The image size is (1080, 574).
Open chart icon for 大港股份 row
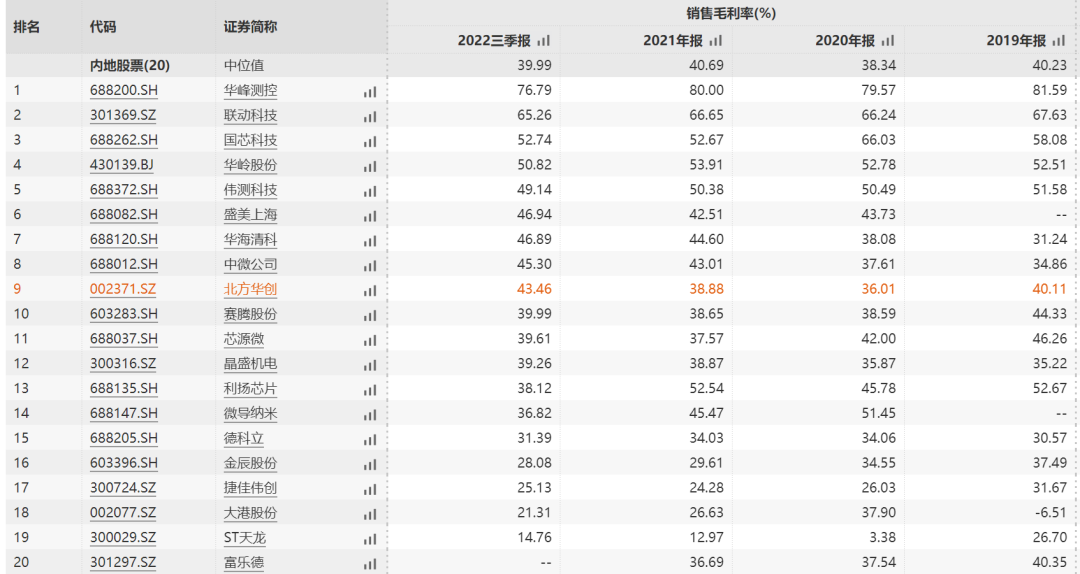370,513
